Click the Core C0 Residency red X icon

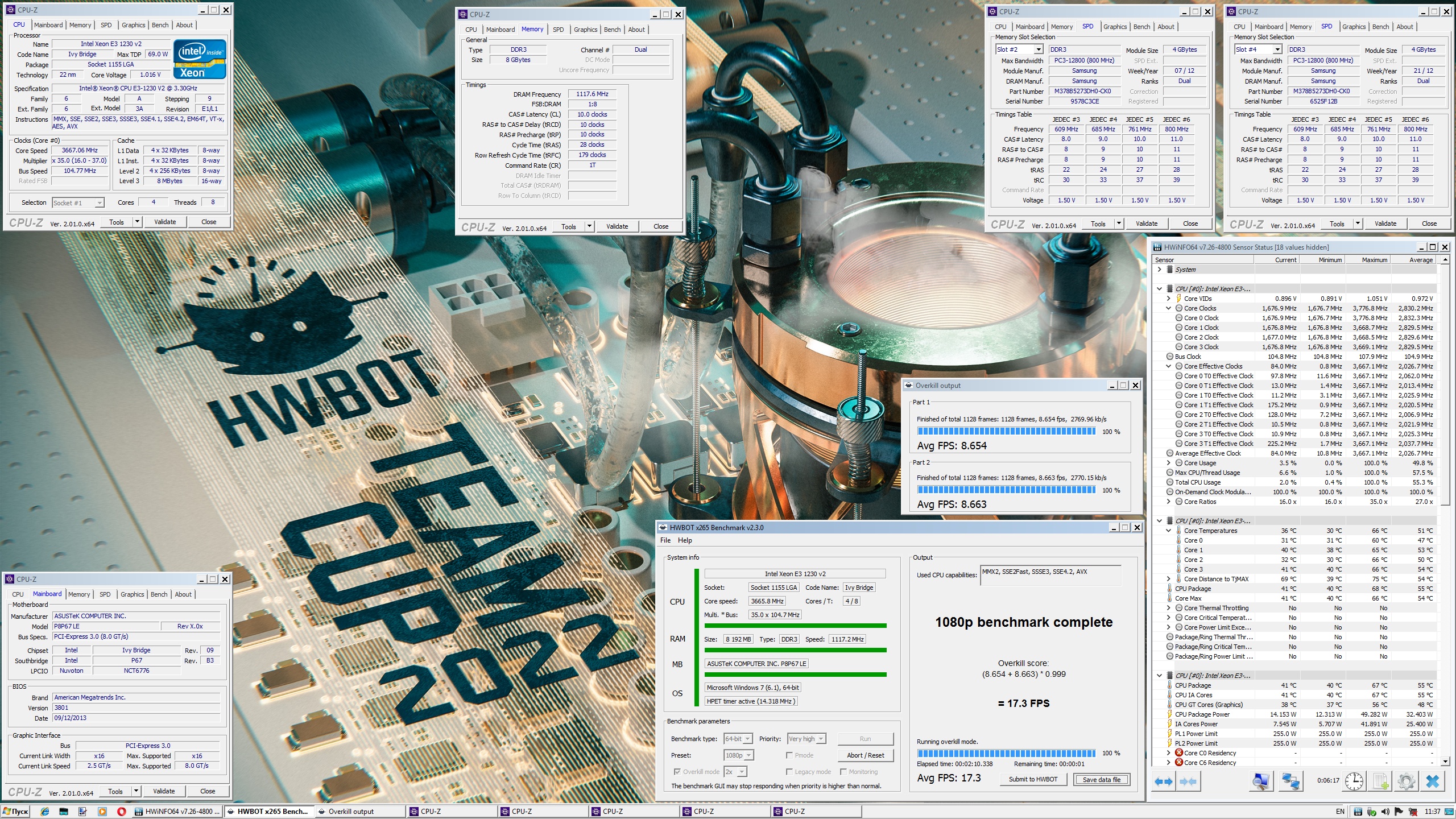1179,752
